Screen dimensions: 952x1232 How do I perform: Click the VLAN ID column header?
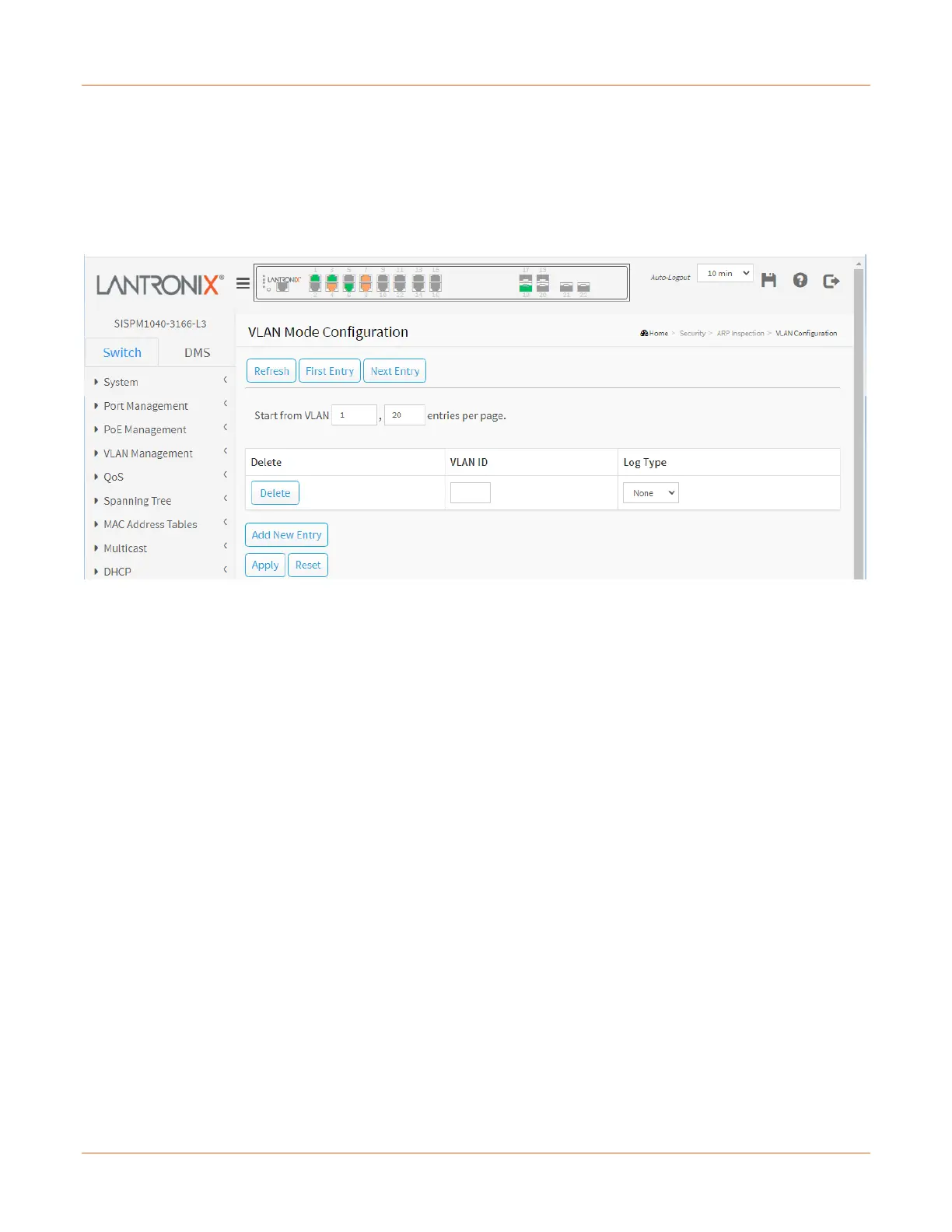[x=469, y=462]
